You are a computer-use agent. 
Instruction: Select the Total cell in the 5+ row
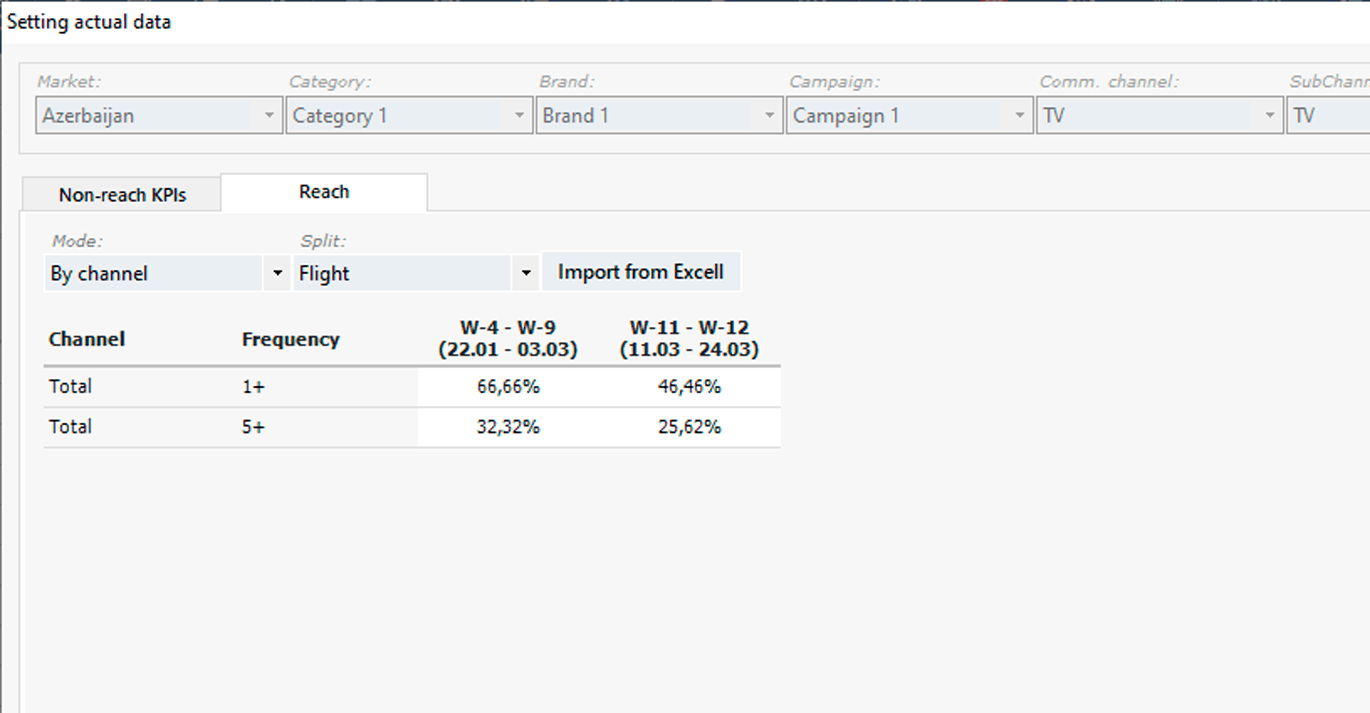pyautogui.click(x=70, y=426)
